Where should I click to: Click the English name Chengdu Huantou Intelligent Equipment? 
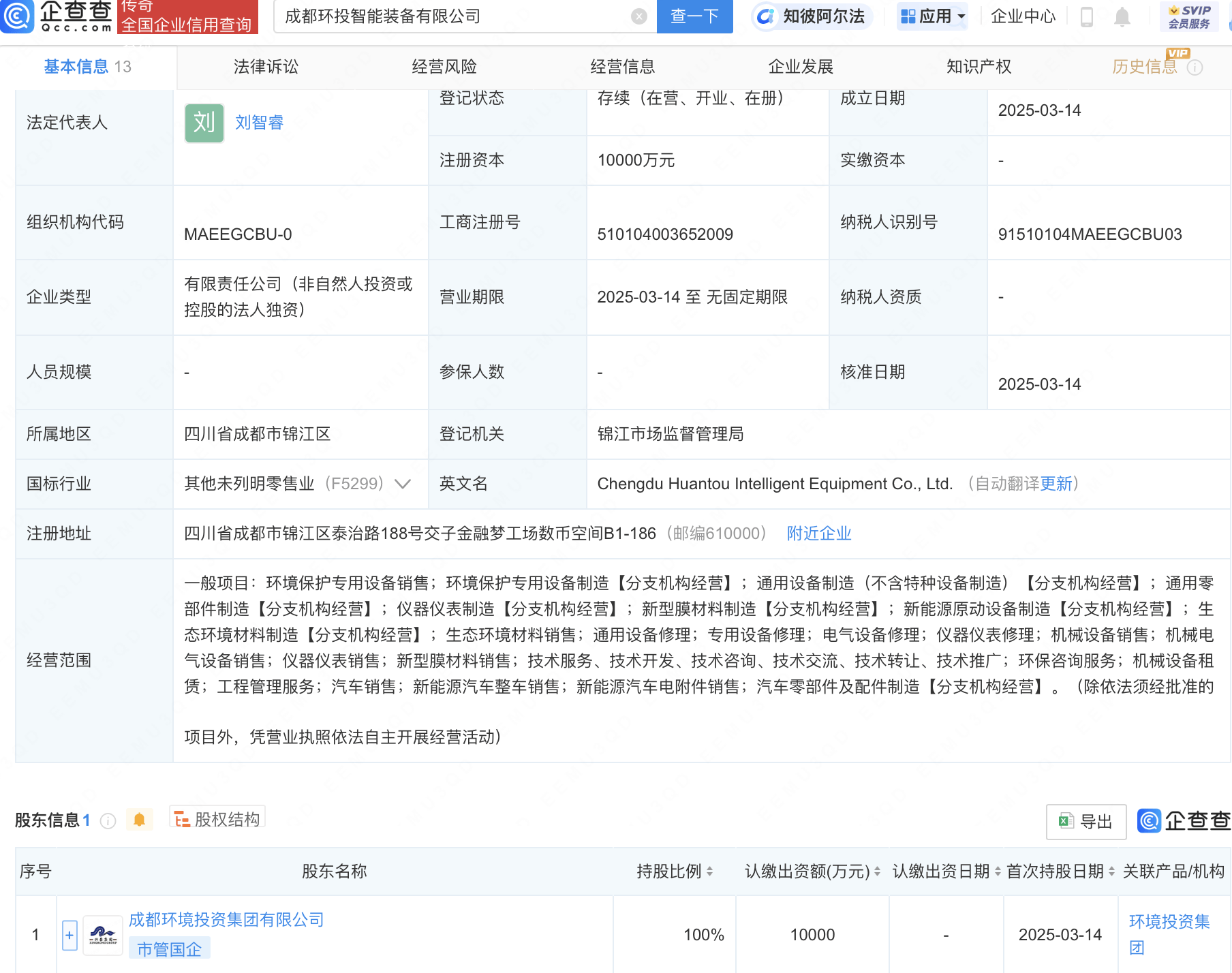click(x=775, y=484)
